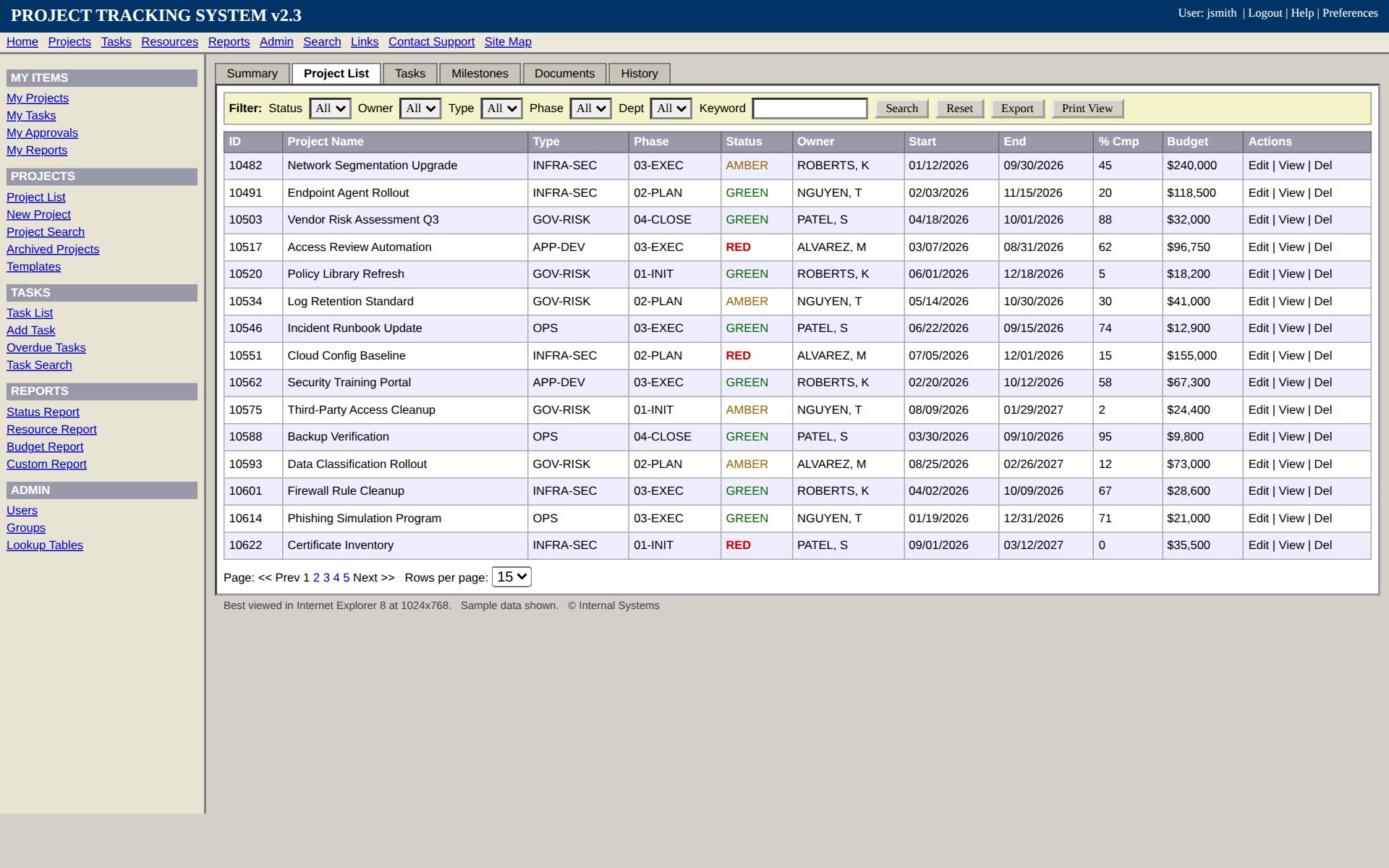This screenshot has height=868, width=1389.
Task: Click the Search filter button
Action: [x=901, y=109]
